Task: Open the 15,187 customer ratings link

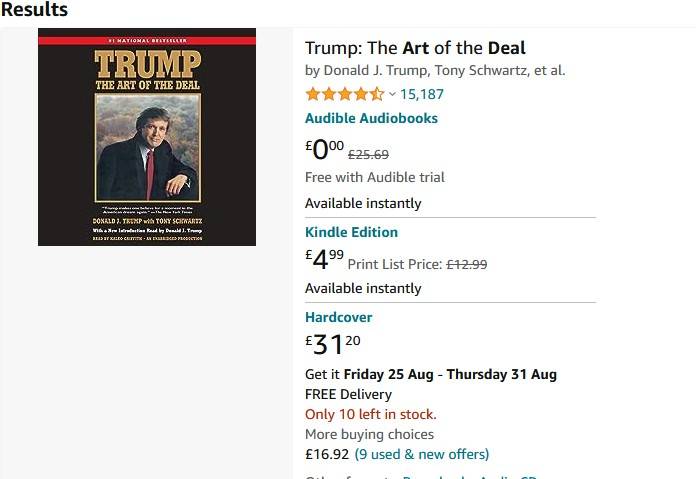Action: pos(422,94)
